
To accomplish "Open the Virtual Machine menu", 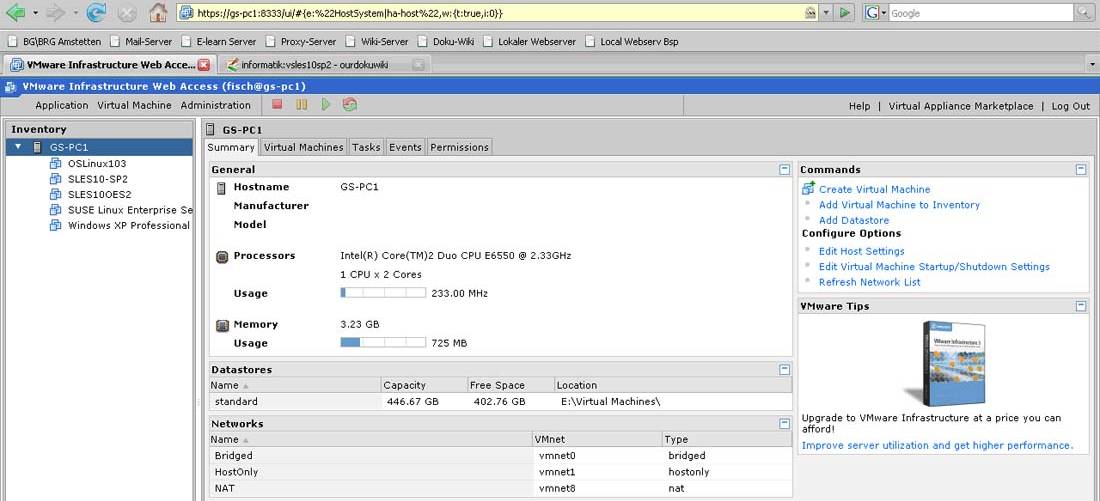I will point(134,105).
